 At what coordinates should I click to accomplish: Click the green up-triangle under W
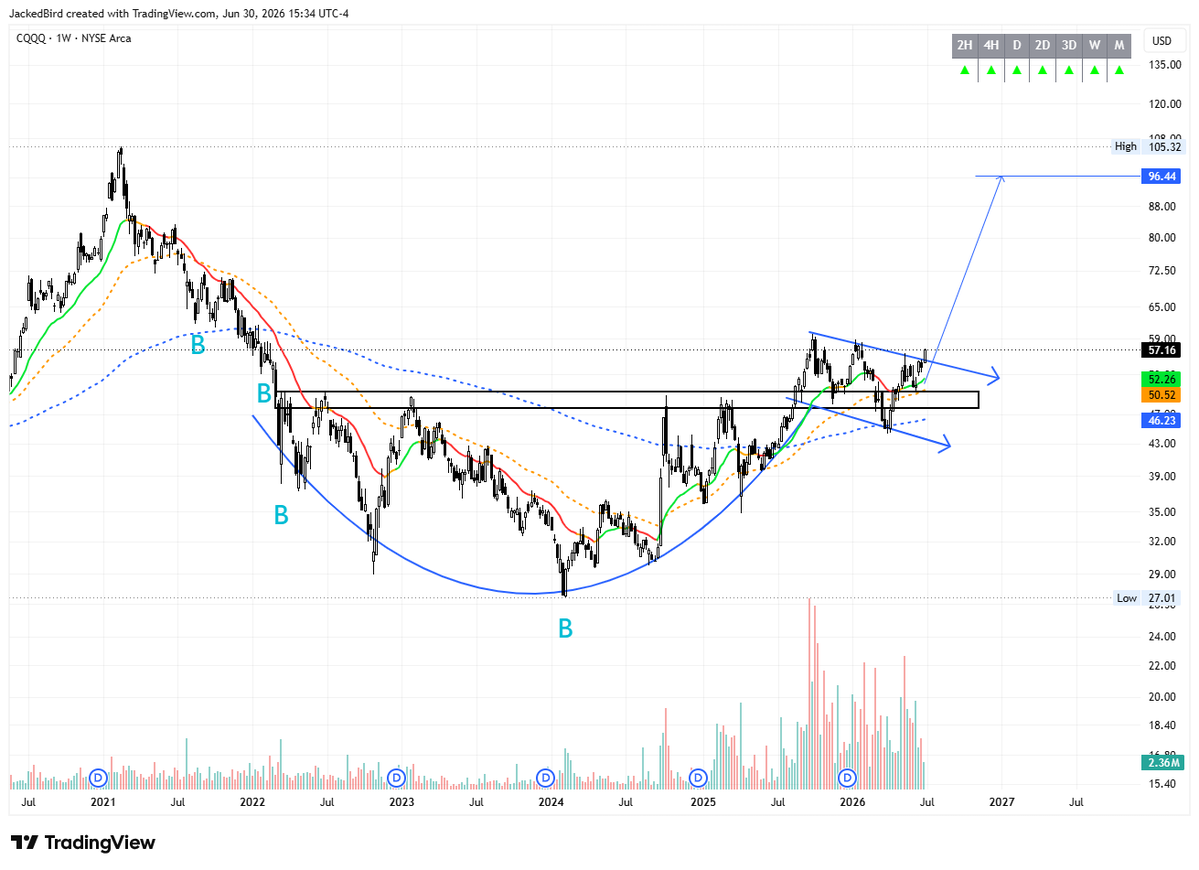point(1095,70)
